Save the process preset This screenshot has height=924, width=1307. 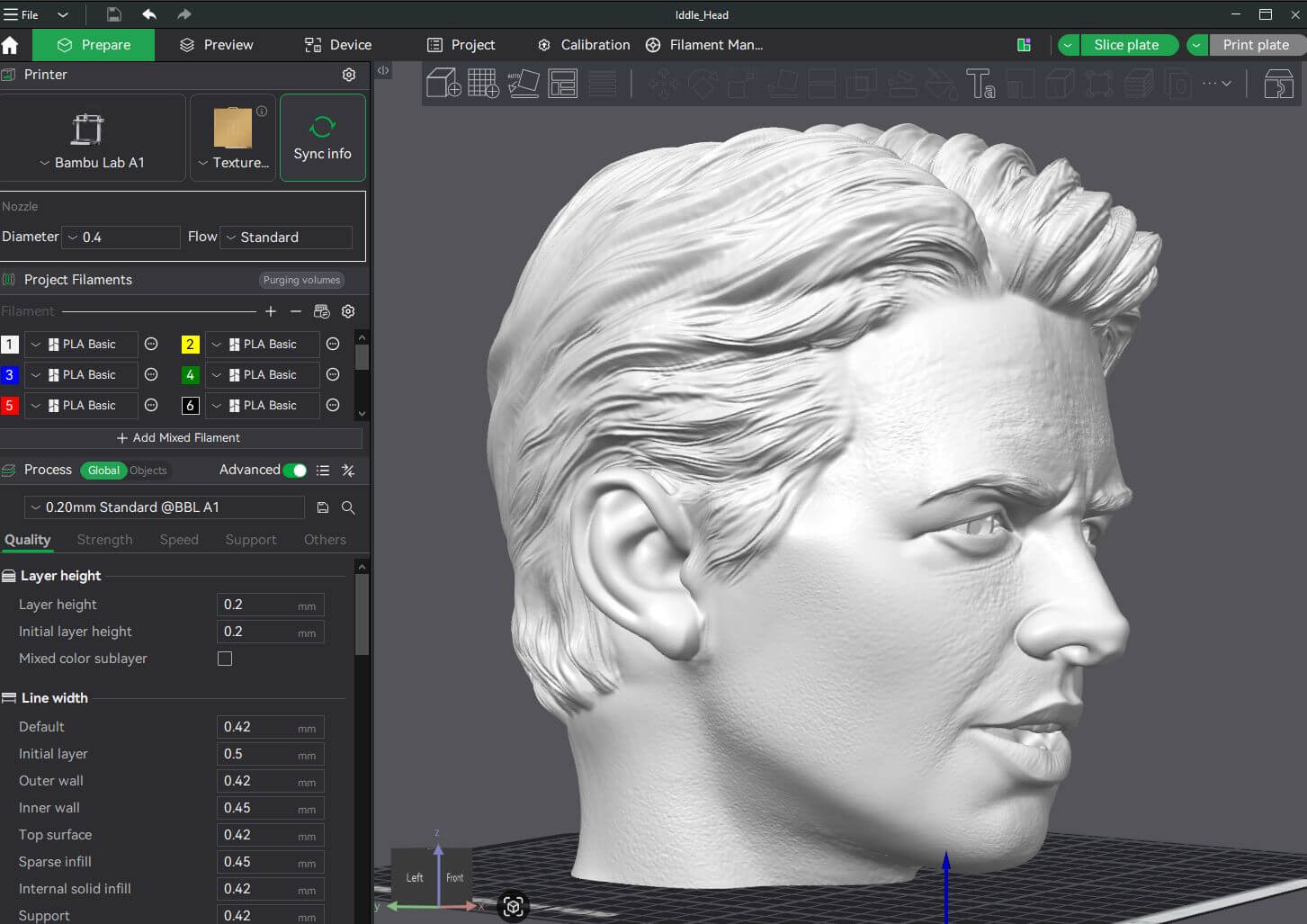323,507
